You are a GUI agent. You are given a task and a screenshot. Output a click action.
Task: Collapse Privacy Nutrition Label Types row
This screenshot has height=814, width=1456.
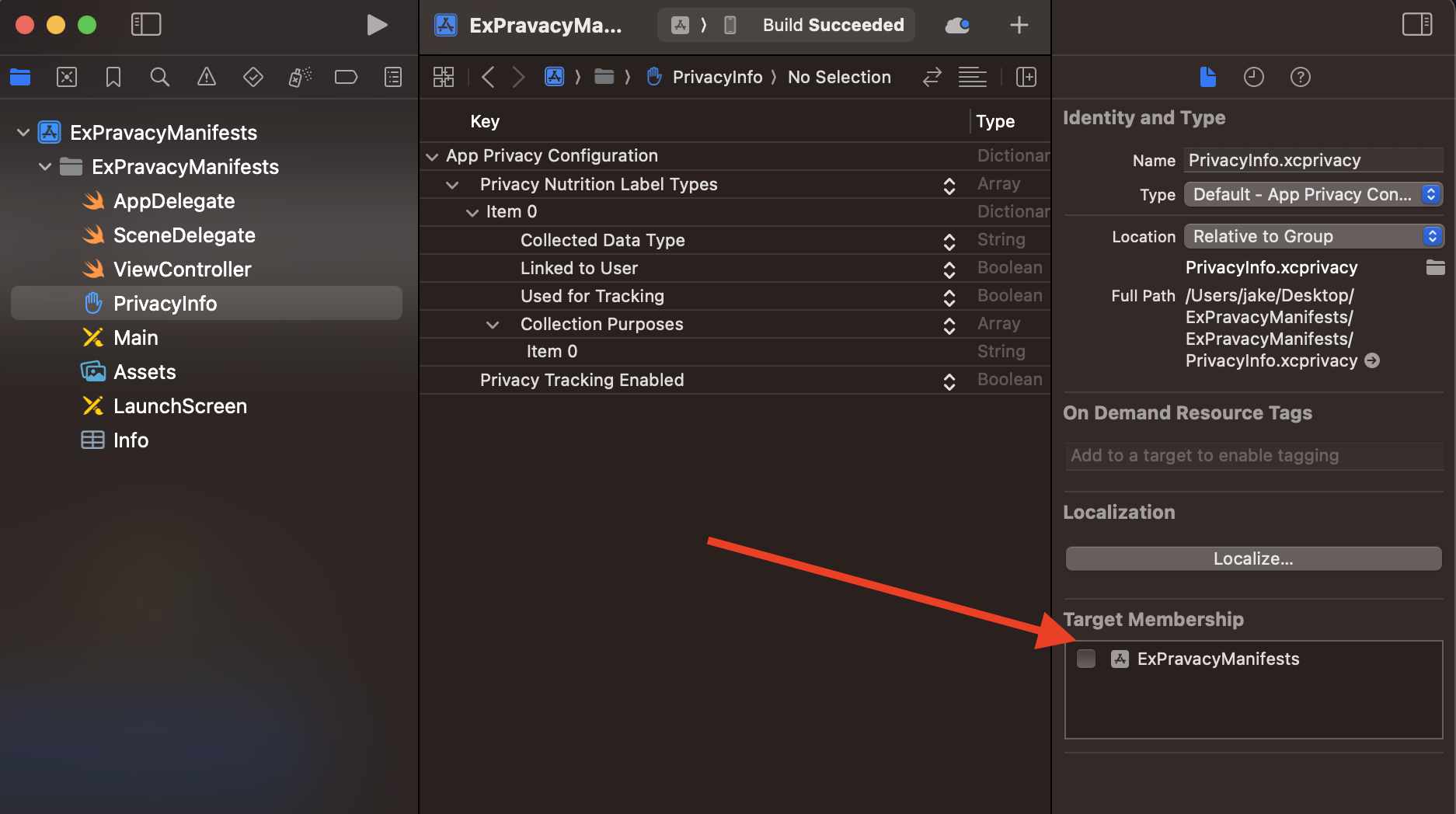[x=452, y=185]
